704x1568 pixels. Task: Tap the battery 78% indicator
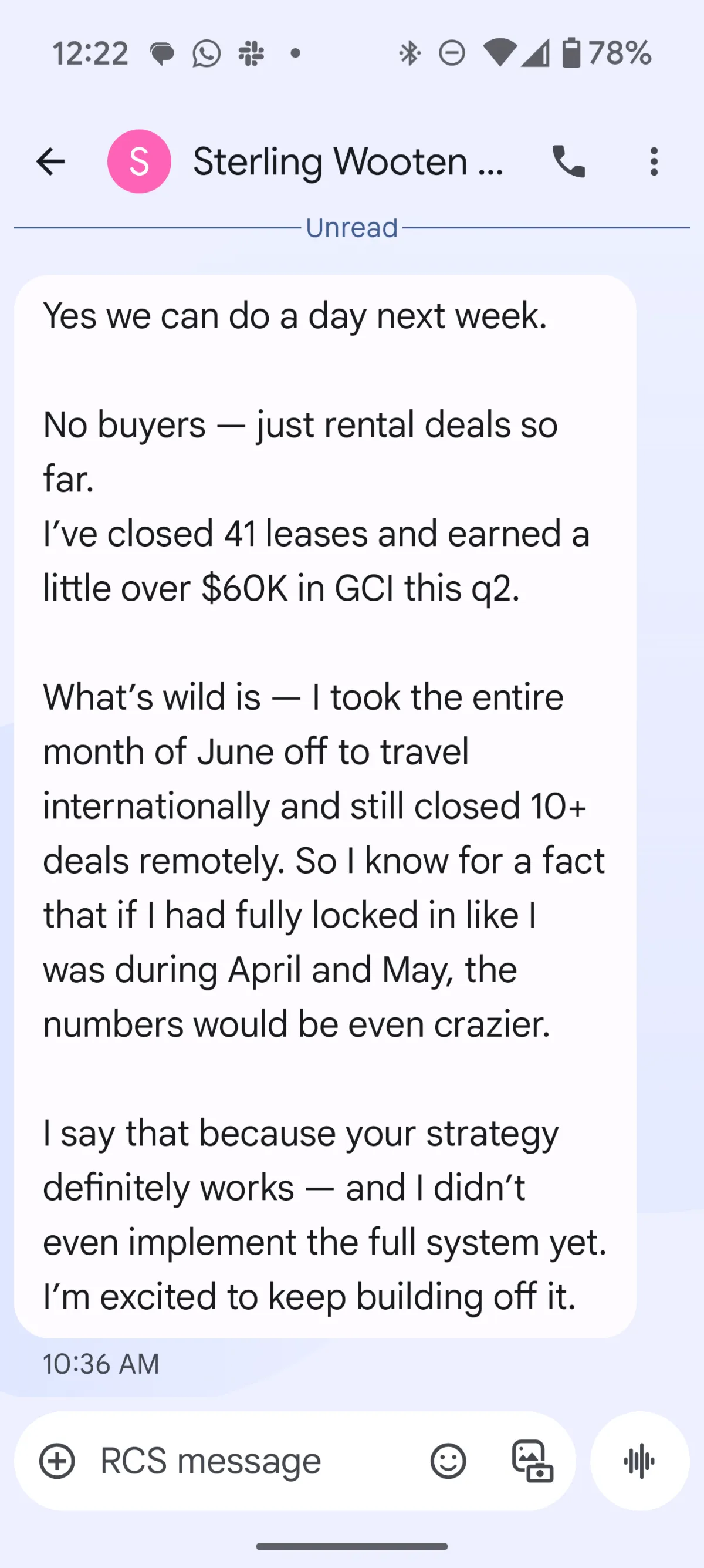pyautogui.click(x=606, y=53)
